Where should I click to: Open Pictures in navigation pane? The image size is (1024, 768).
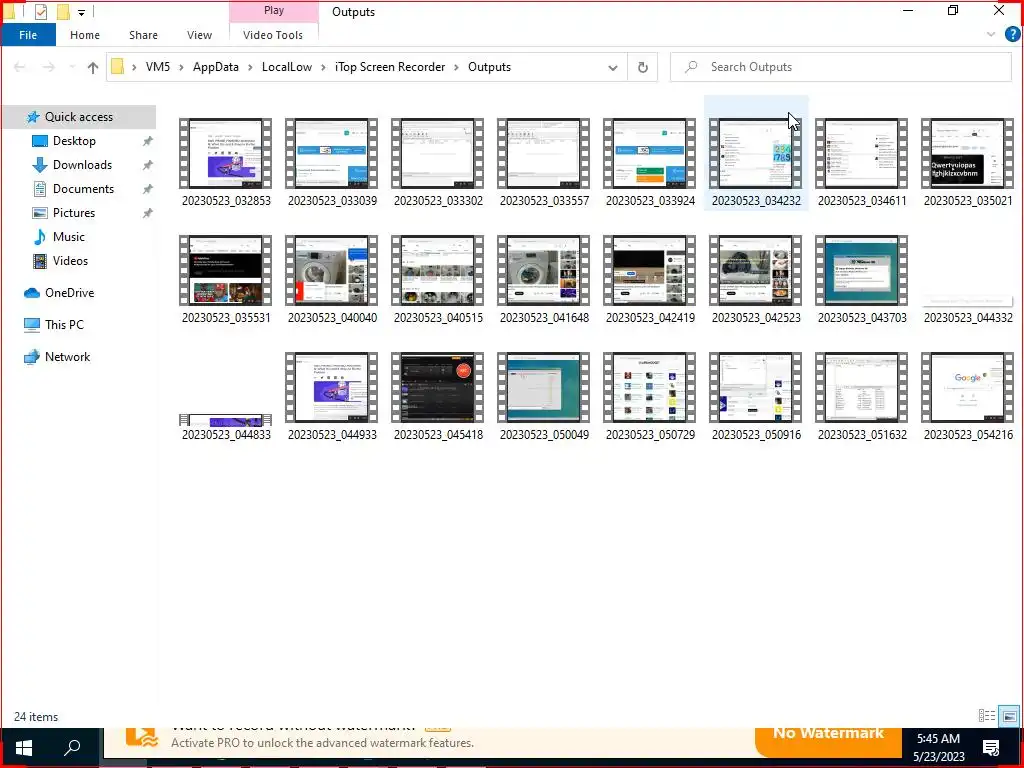click(74, 213)
